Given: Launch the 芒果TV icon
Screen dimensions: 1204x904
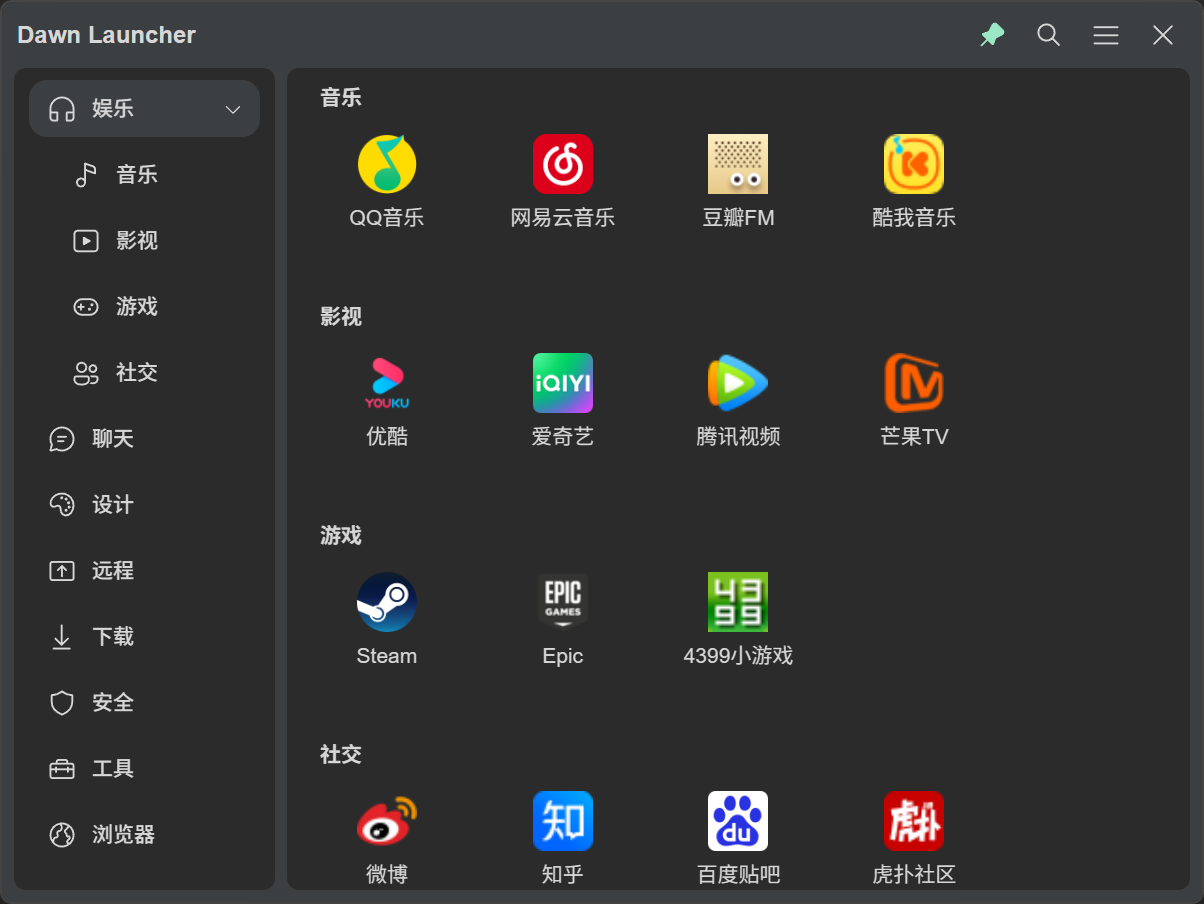Looking at the screenshot, I should [914, 383].
